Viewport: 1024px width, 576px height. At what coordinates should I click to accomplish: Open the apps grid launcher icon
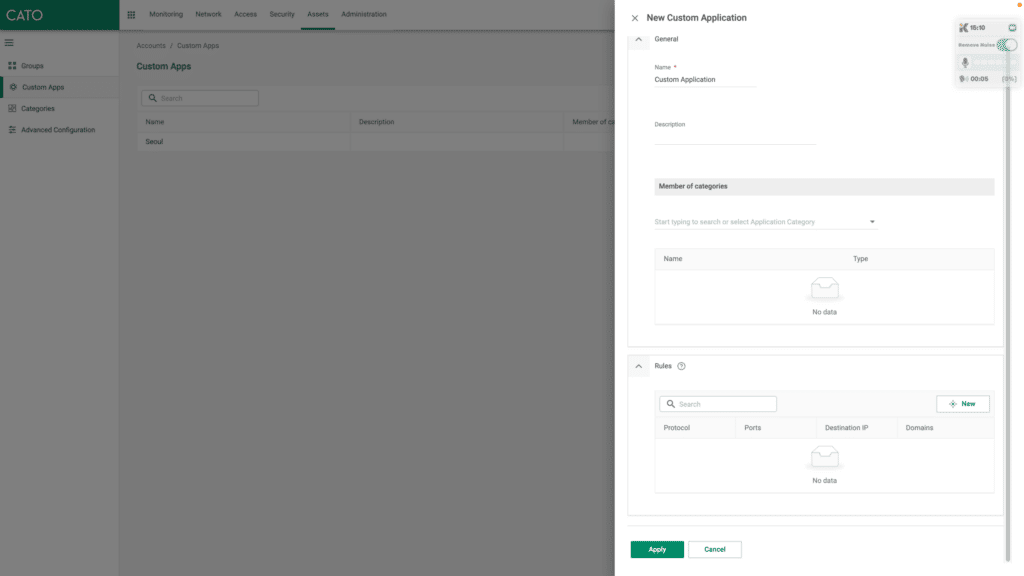tap(130, 14)
